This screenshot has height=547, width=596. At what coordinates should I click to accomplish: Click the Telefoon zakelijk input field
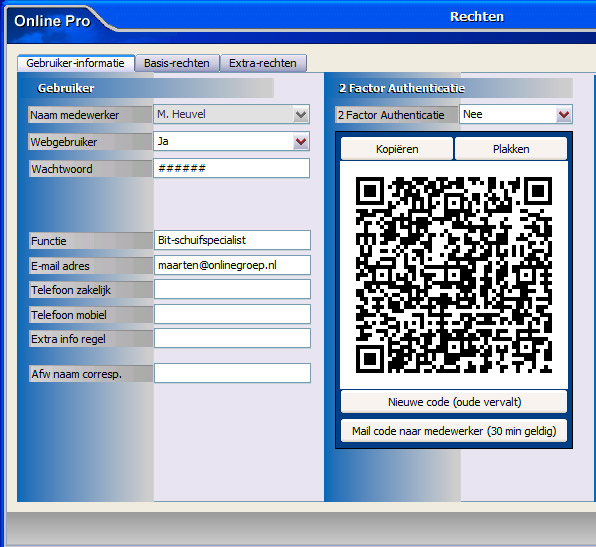click(x=232, y=289)
